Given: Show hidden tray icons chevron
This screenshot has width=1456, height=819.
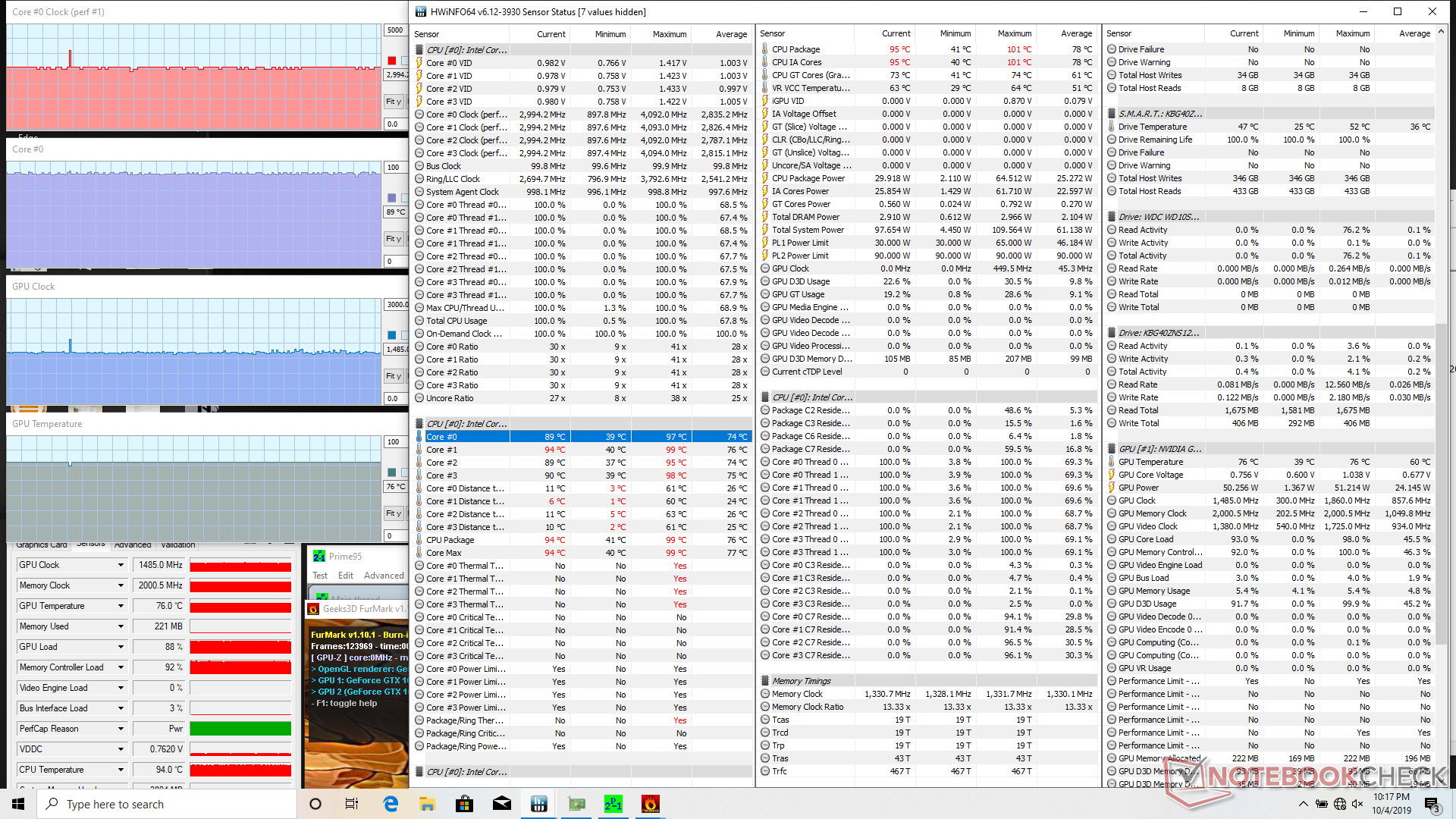Looking at the screenshot, I should pyautogui.click(x=1303, y=804).
